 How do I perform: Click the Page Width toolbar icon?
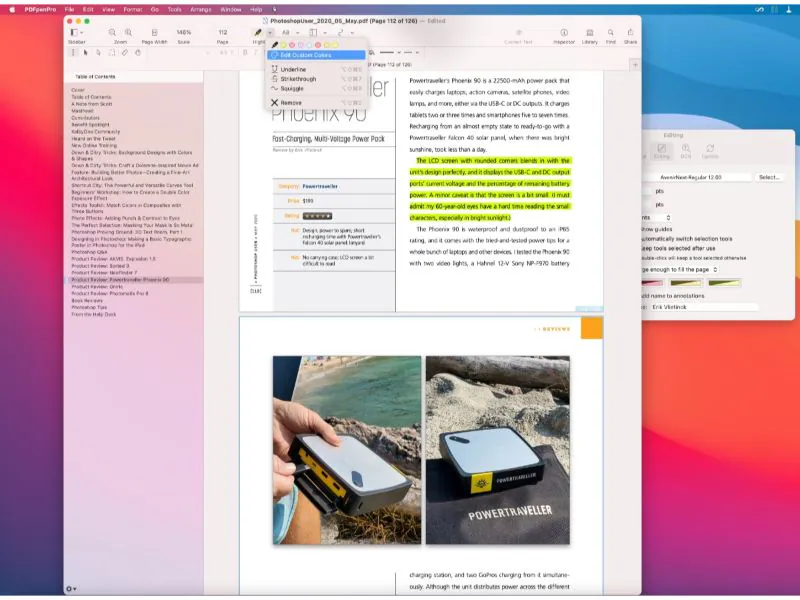[155, 32]
